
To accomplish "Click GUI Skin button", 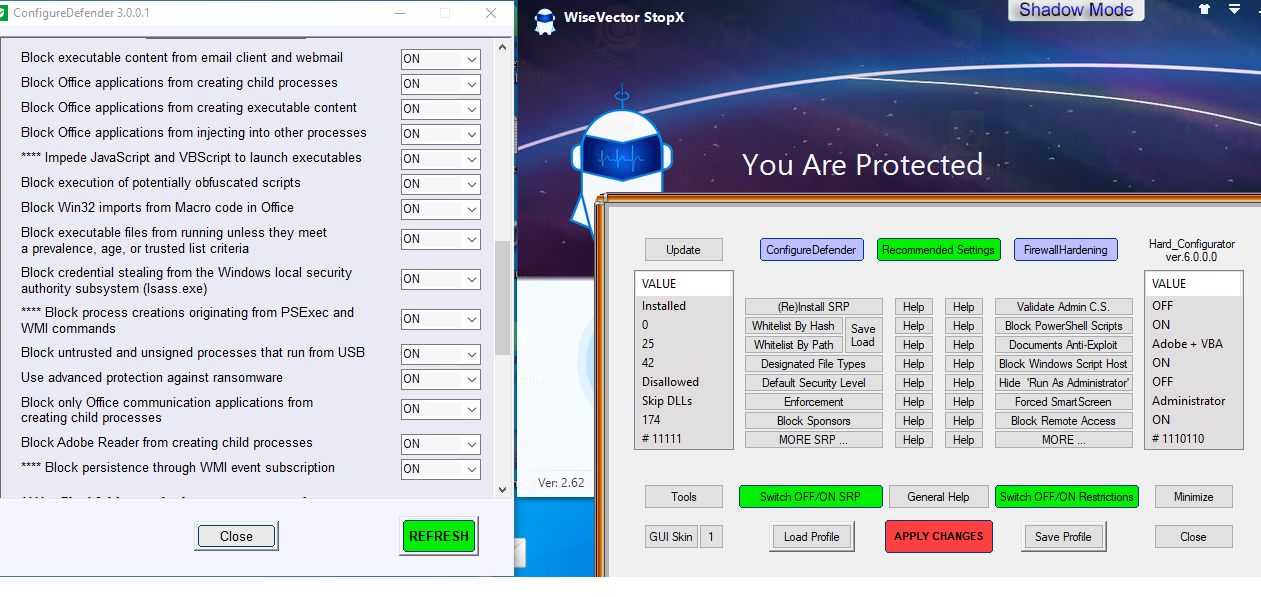I will pos(670,537).
